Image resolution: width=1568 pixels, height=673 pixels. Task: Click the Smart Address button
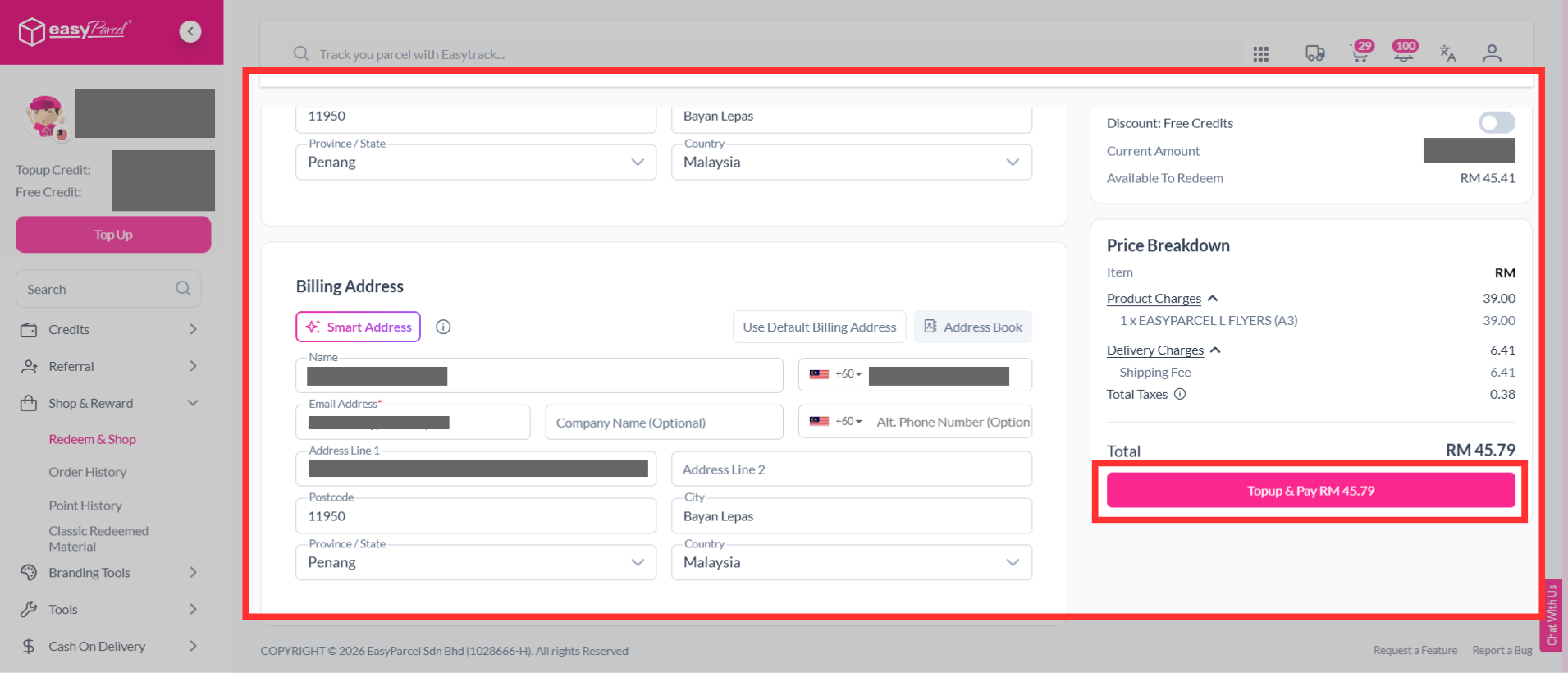tap(358, 327)
